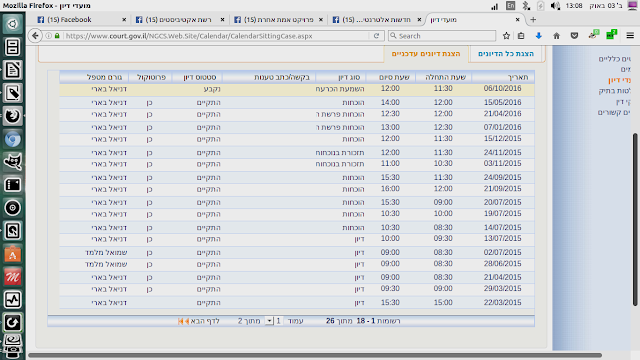The height and width of the screenshot is (360, 640).
Task: Open the page number dropdown in pager
Action: (269, 321)
